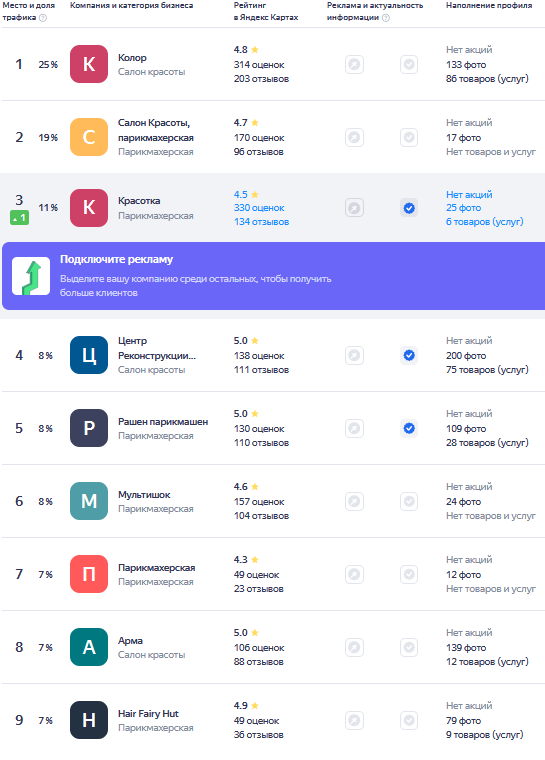
Task: Click the green arrow advertising banner icon
Action: pyautogui.click(x=31, y=276)
